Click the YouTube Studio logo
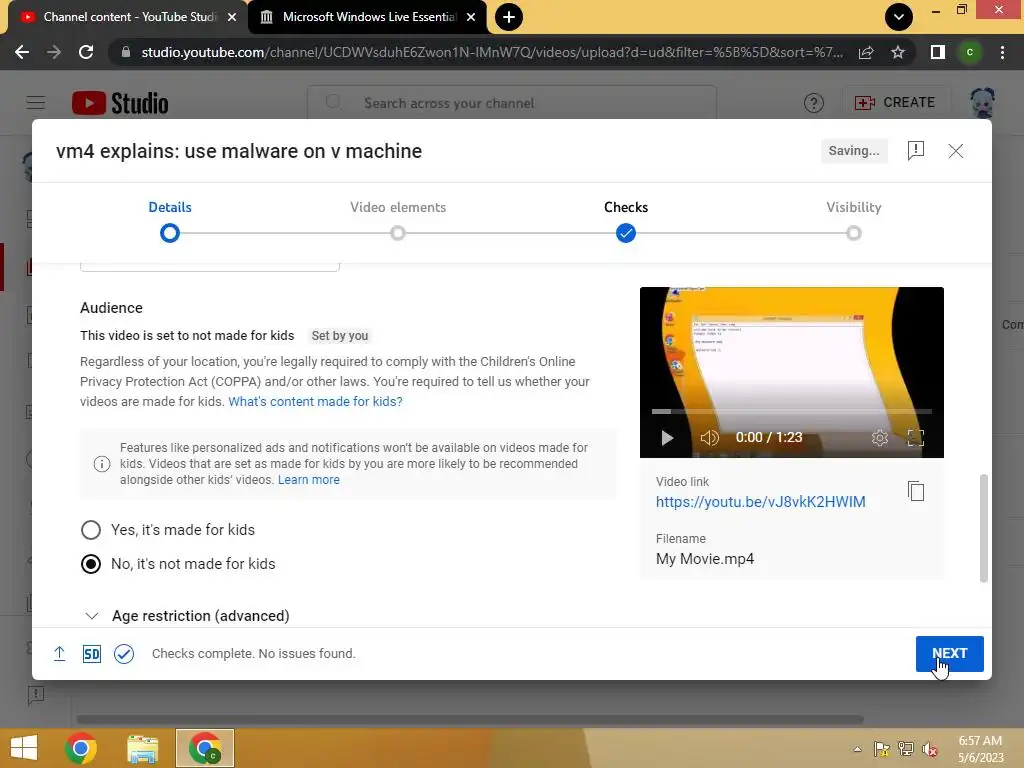Viewport: 1024px width, 768px height. tap(120, 103)
